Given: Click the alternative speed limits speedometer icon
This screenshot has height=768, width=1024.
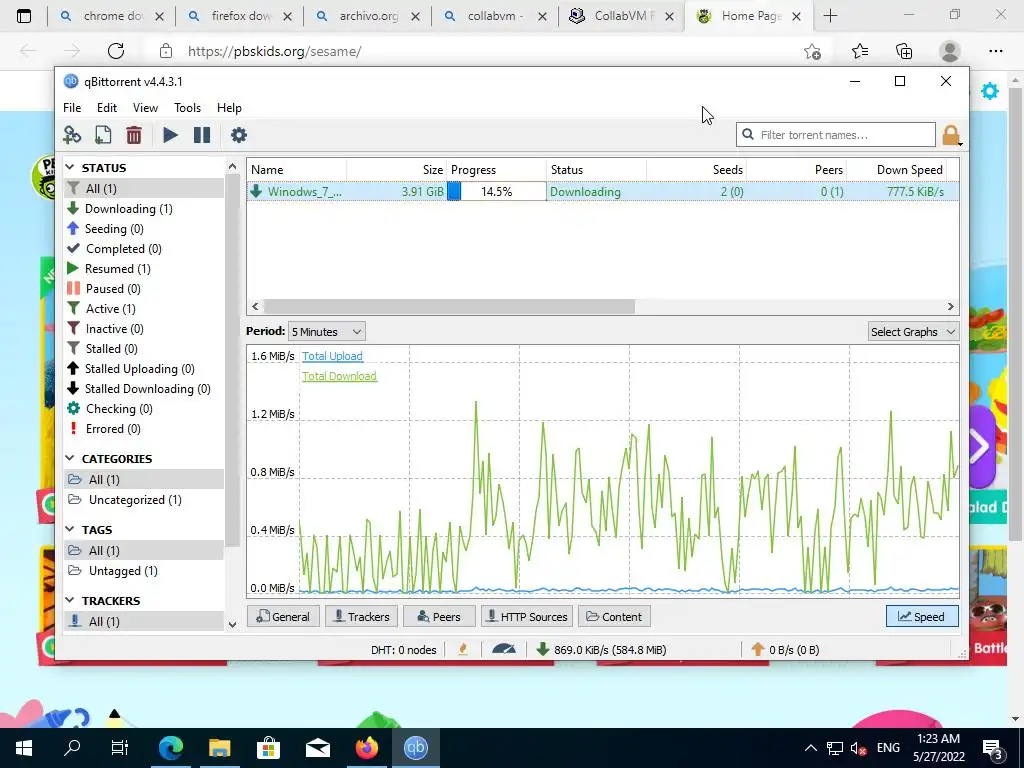Looking at the screenshot, I should click(x=504, y=649).
